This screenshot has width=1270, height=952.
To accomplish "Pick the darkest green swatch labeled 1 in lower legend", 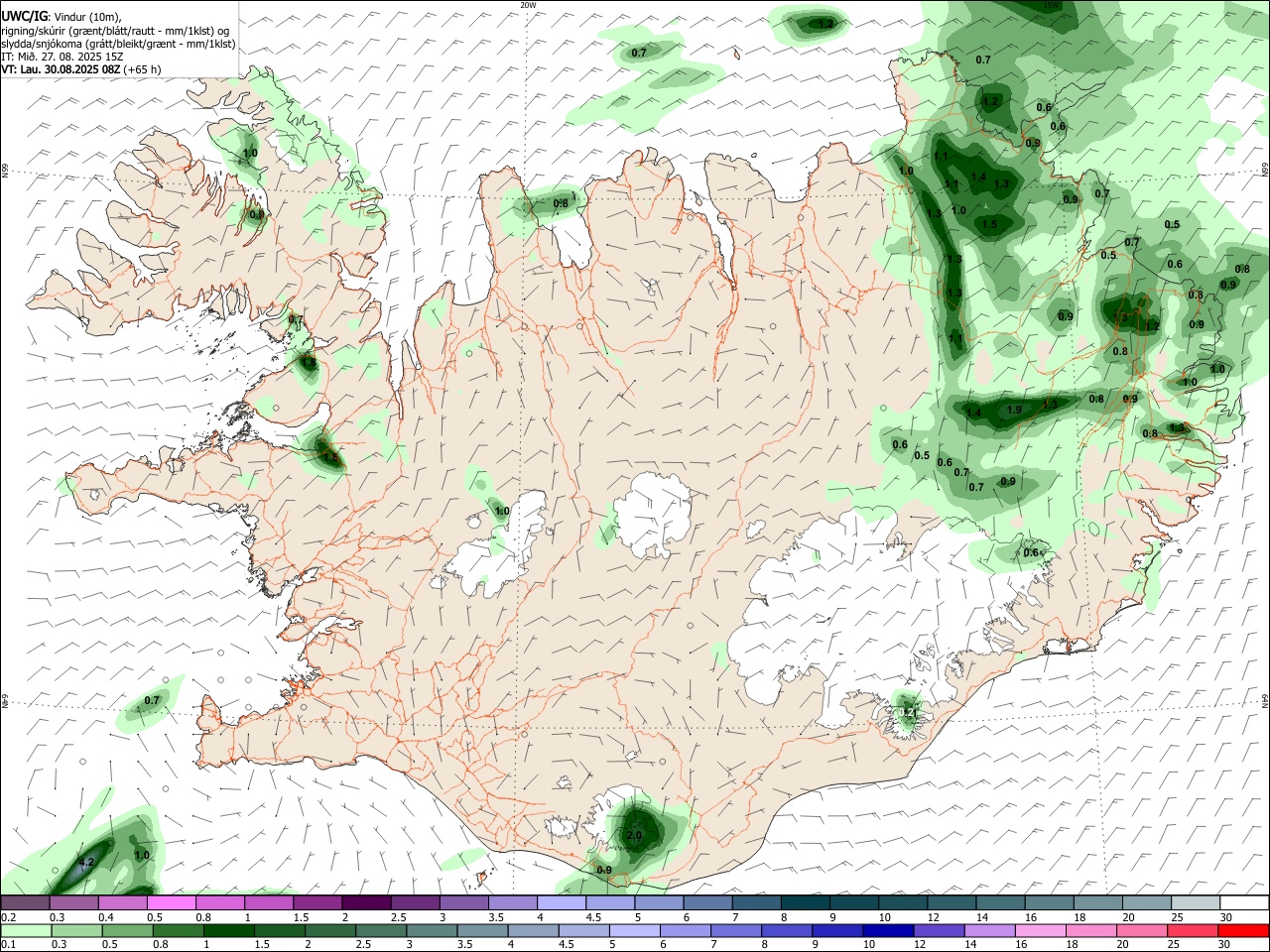I will pyautogui.click(x=230, y=931).
